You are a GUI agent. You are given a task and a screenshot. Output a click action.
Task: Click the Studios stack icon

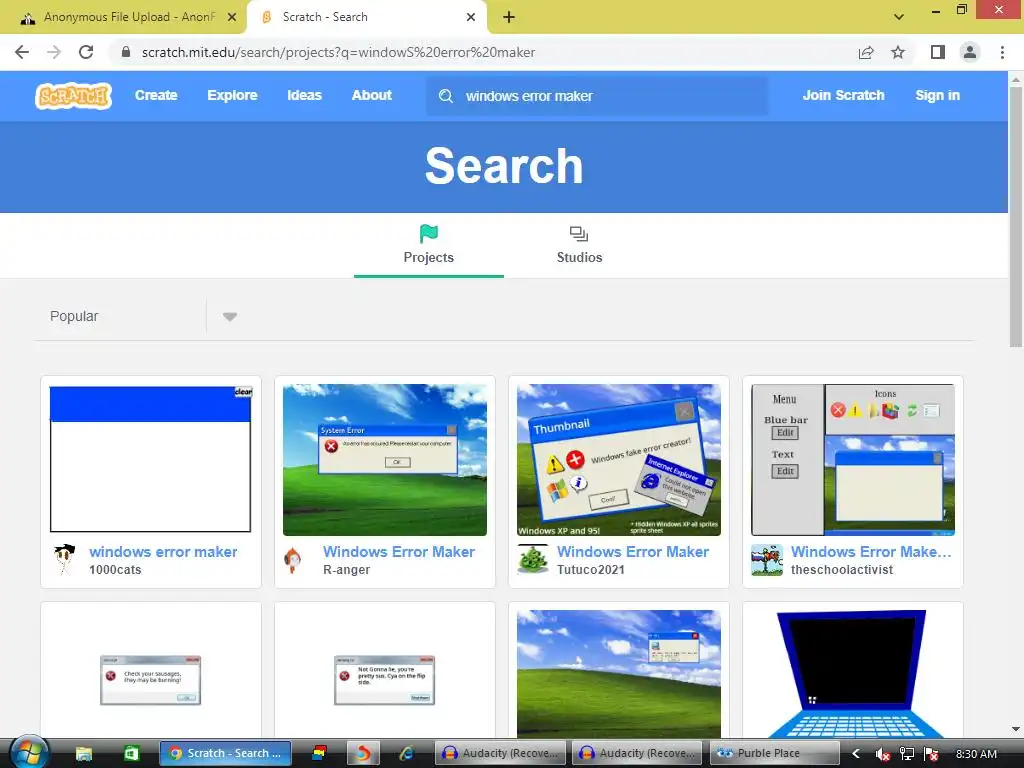(579, 233)
